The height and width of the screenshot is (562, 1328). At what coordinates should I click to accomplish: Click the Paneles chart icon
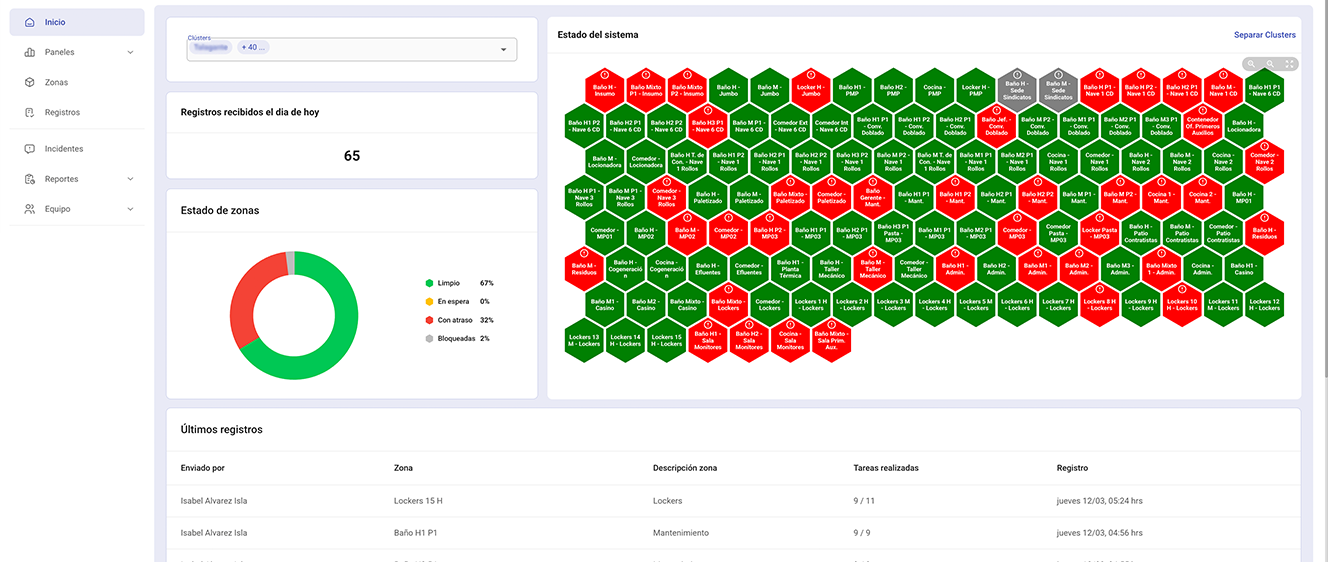29,52
